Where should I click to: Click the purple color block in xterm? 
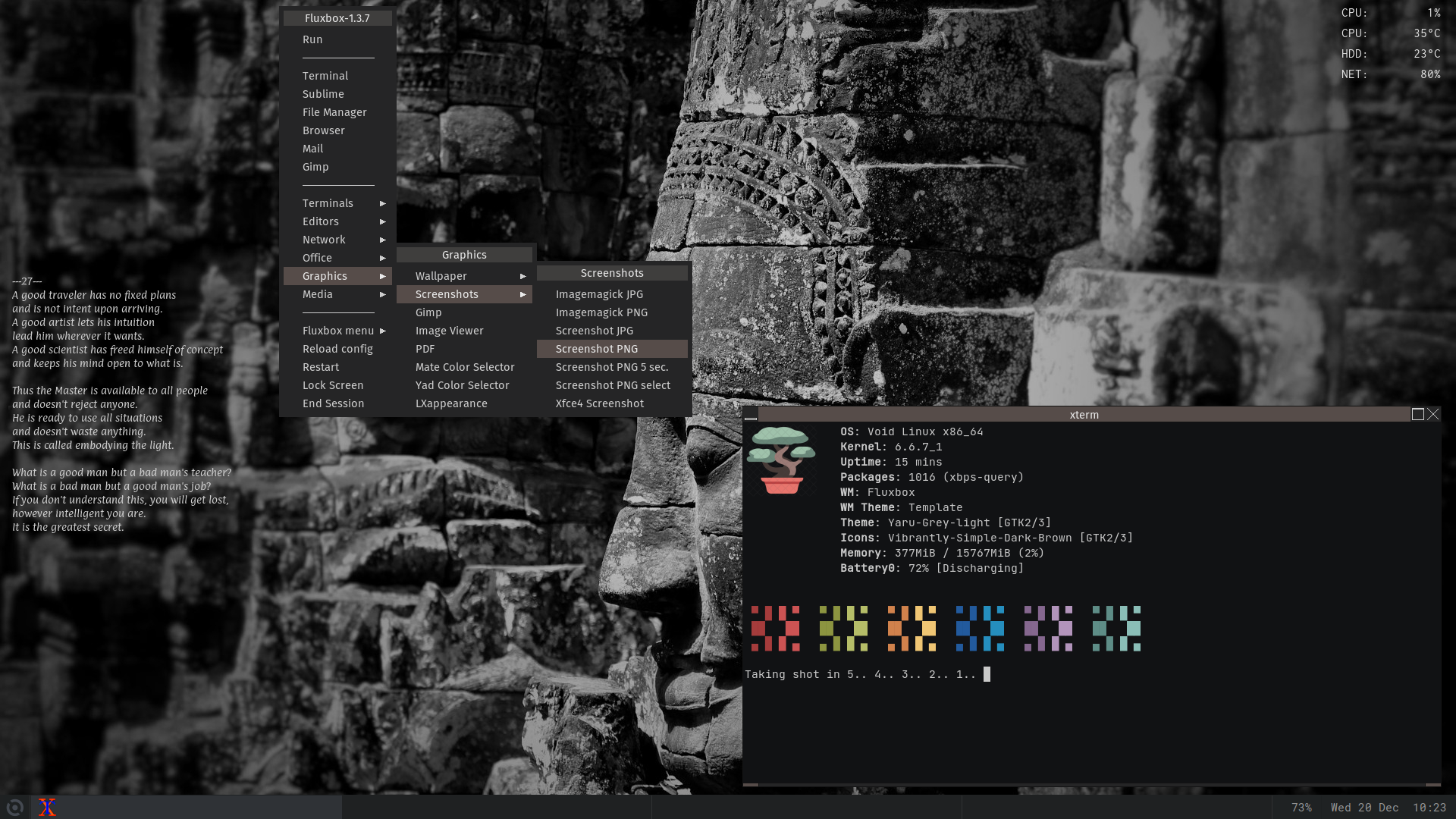(1048, 629)
